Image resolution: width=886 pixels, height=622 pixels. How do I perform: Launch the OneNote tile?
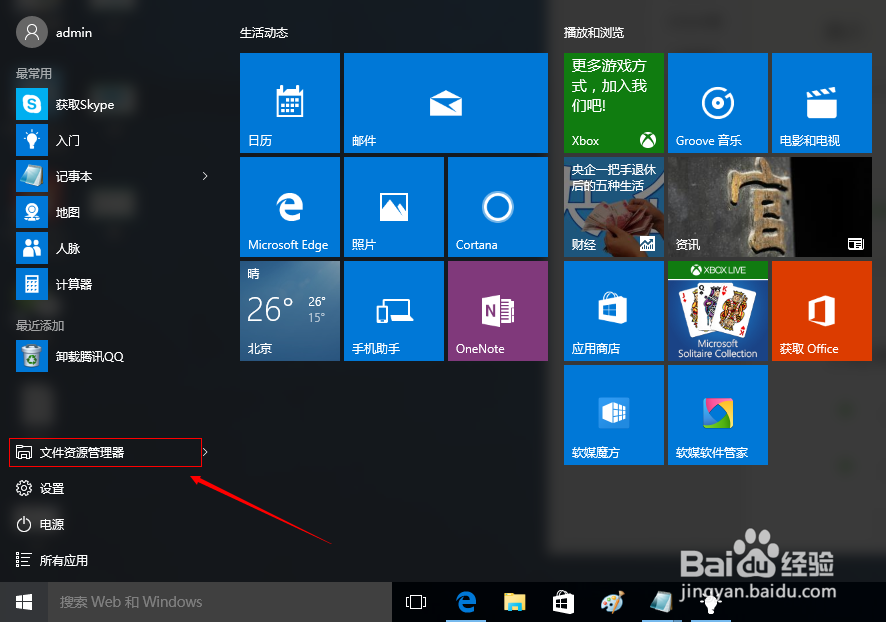498,311
